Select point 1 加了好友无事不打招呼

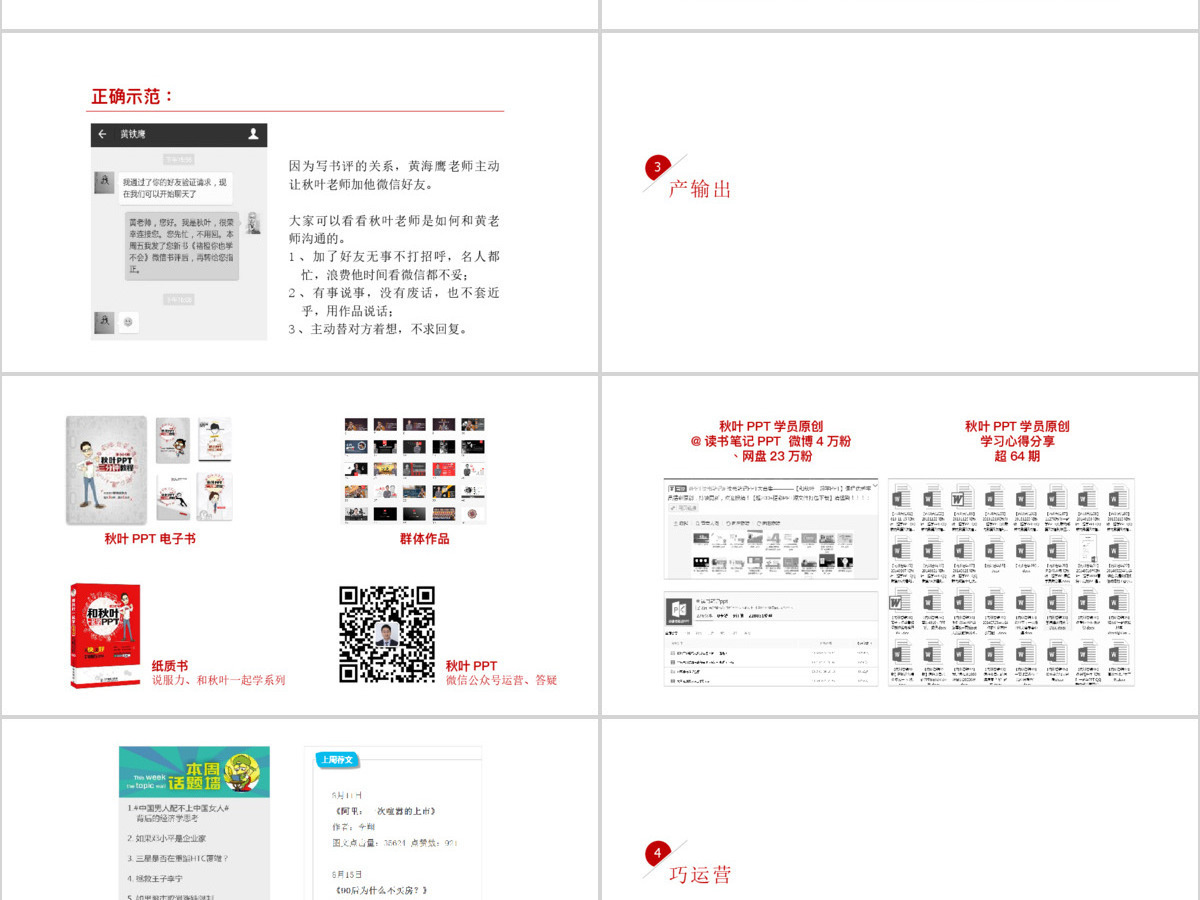coord(394,265)
